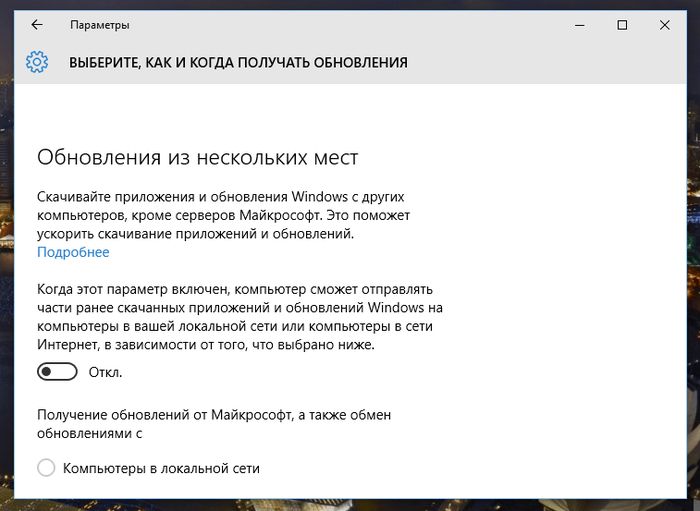Maximize the Параметры window
700x511 pixels.
point(622,25)
